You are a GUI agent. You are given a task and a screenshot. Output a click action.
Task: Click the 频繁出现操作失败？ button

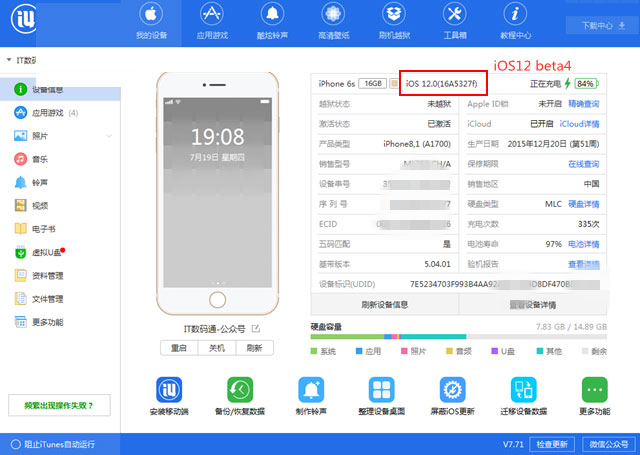click(59, 405)
